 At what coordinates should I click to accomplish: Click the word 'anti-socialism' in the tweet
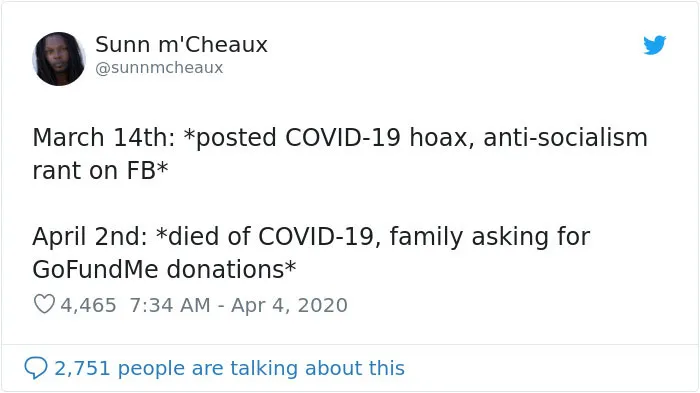click(x=565, y=137)
